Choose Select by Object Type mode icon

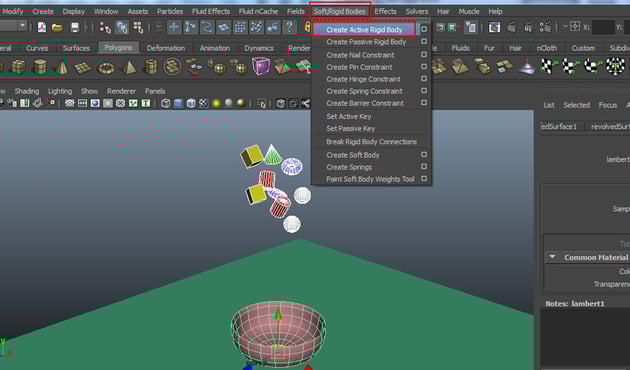pyautogui.click(x=122, y=27)
